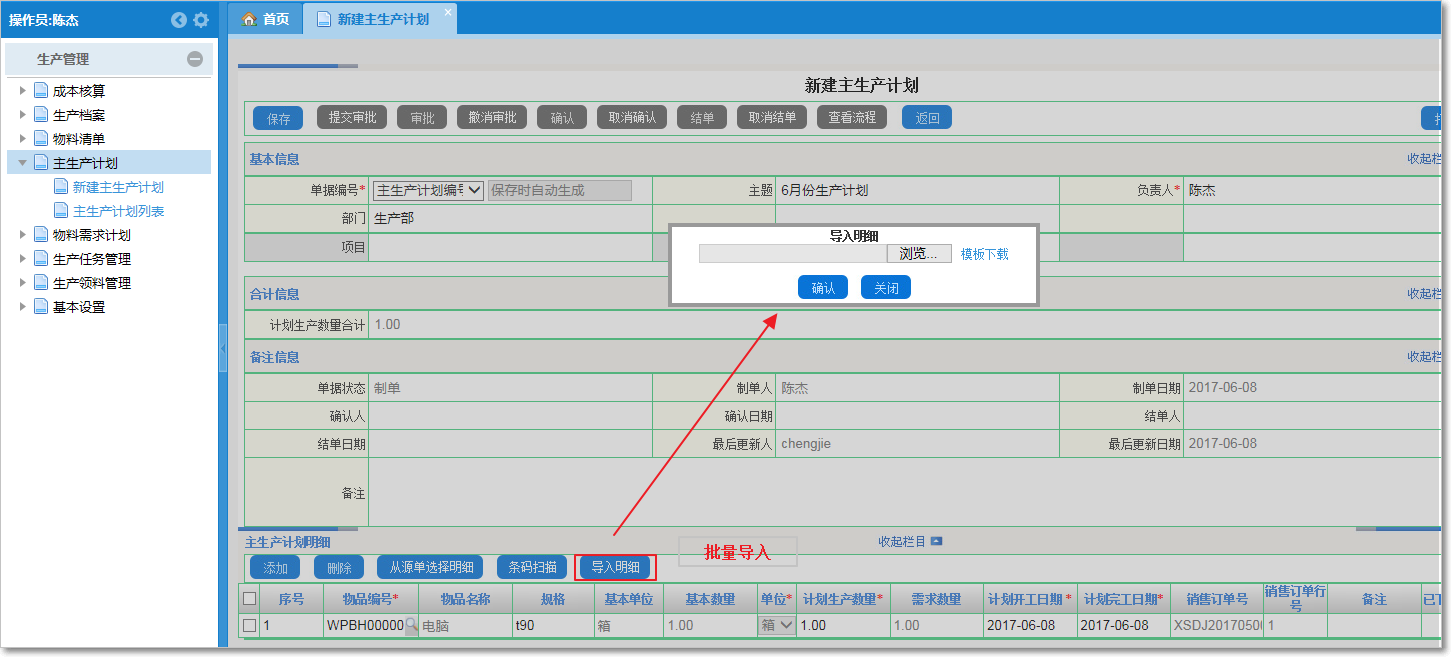This screenshot has height=657, width=1451.
Task: Click the document icon next to 物料清单
Action: [x=39, y=138]
